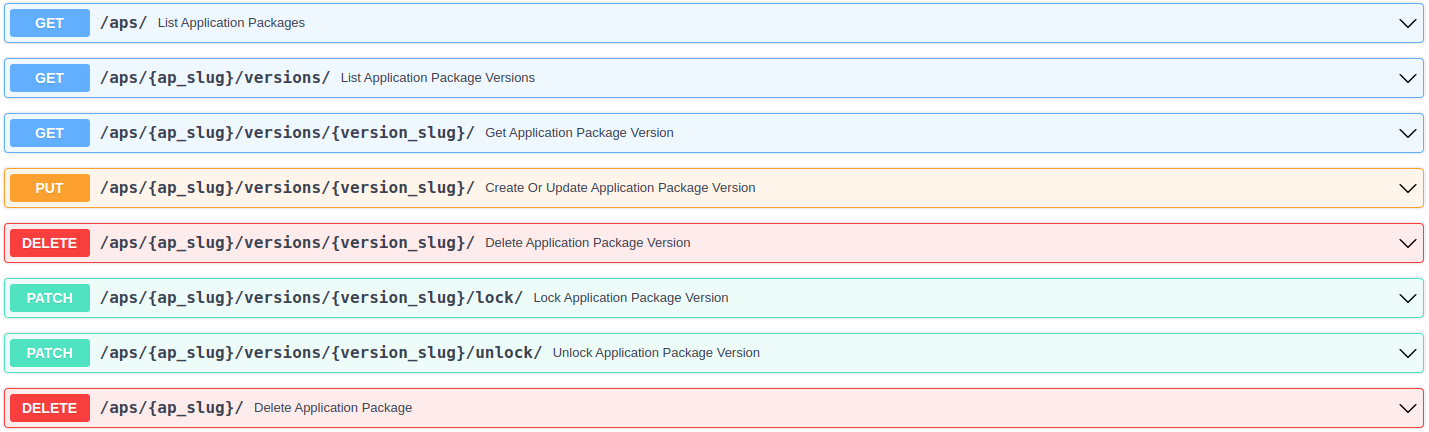1429x432 pixels.
Task: Click the 'Delete Application Package' description
Action: point(333,408)
